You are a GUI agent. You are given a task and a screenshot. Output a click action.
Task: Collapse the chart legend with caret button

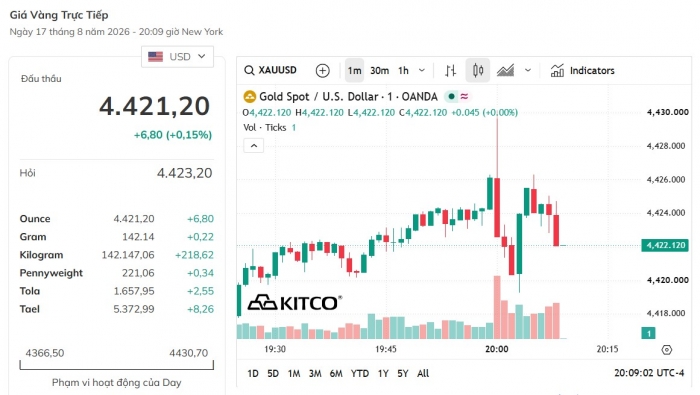pyautogui.click(x=254, y=146)
